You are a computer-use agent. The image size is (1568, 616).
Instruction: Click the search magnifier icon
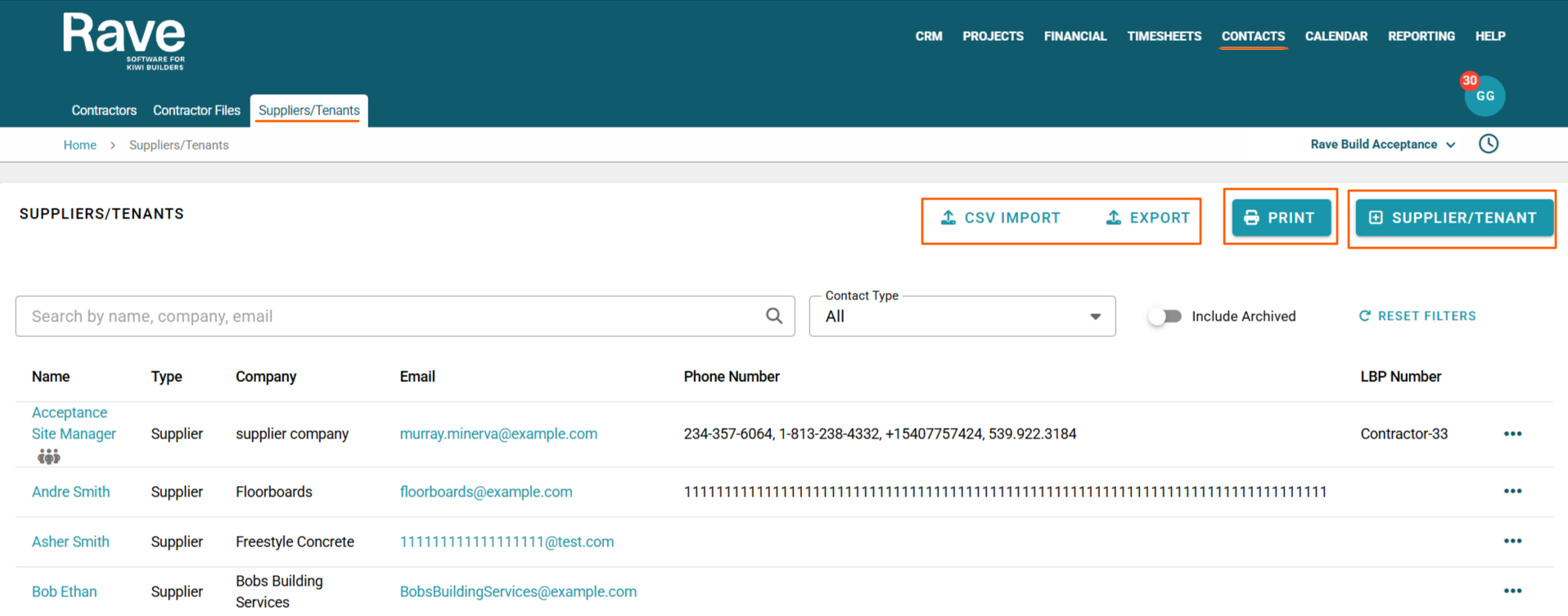(x=774, y=316)
